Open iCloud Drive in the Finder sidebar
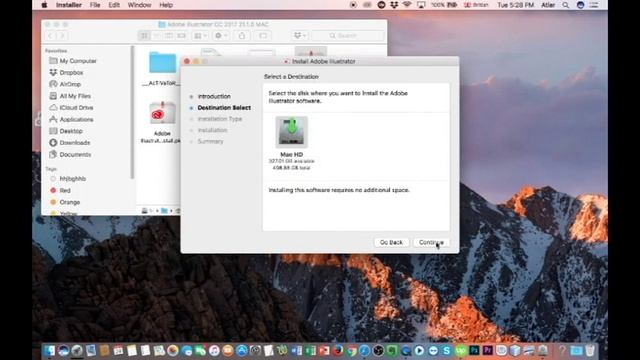640x360 pixels. (76, 108)
